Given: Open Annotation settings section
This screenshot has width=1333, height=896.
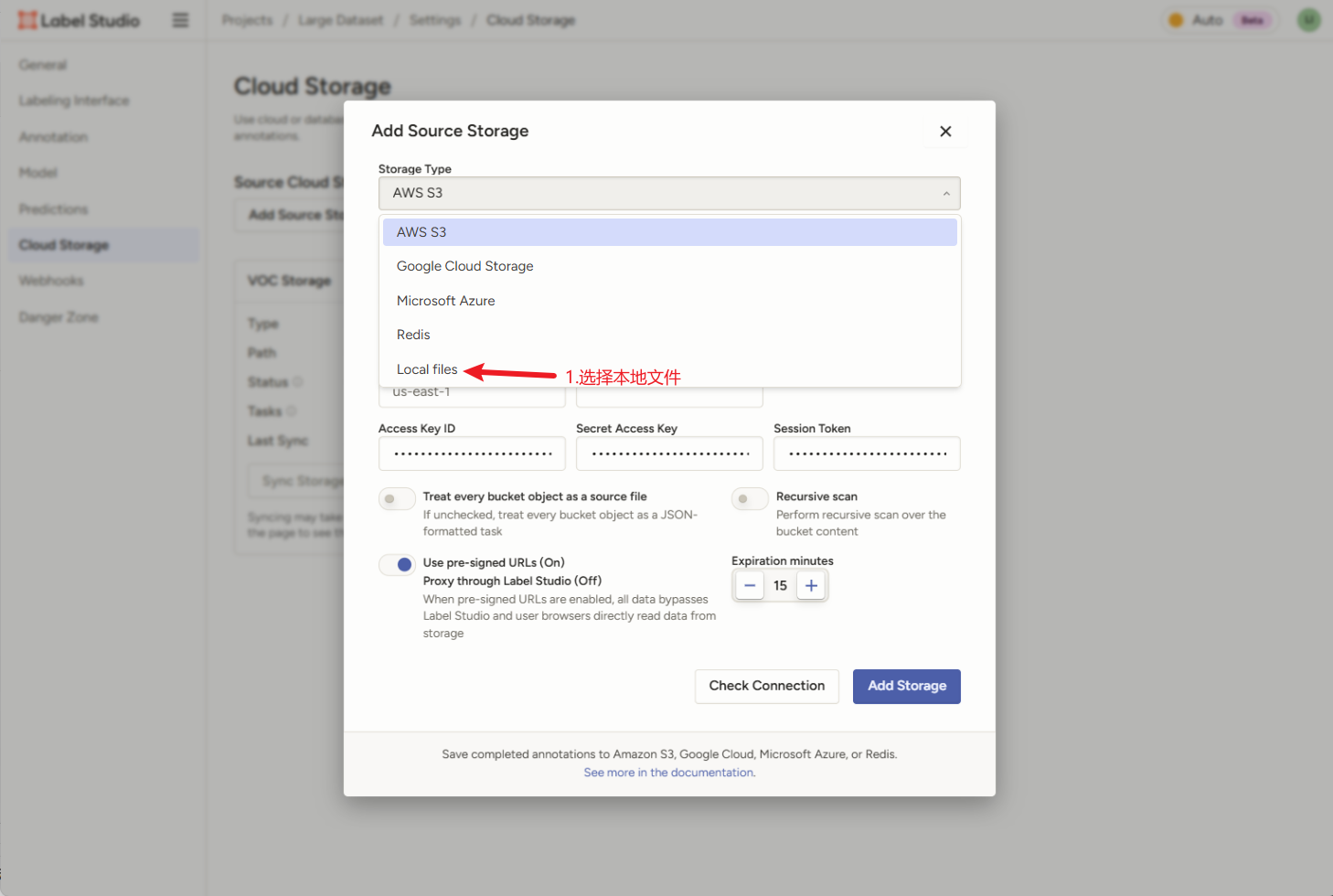Looking at the screenshot, I should 103,137.
